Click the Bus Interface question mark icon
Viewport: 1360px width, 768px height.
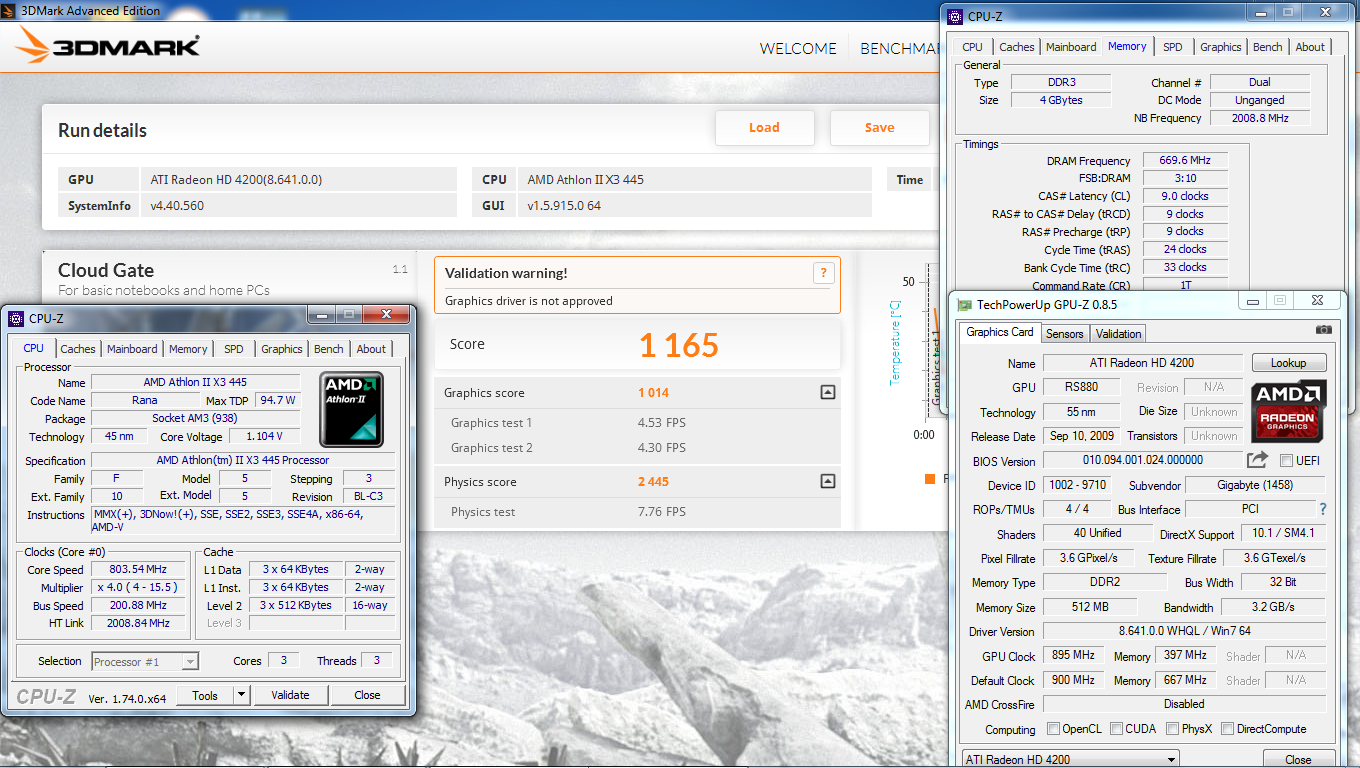click(x=1323, y=509)
